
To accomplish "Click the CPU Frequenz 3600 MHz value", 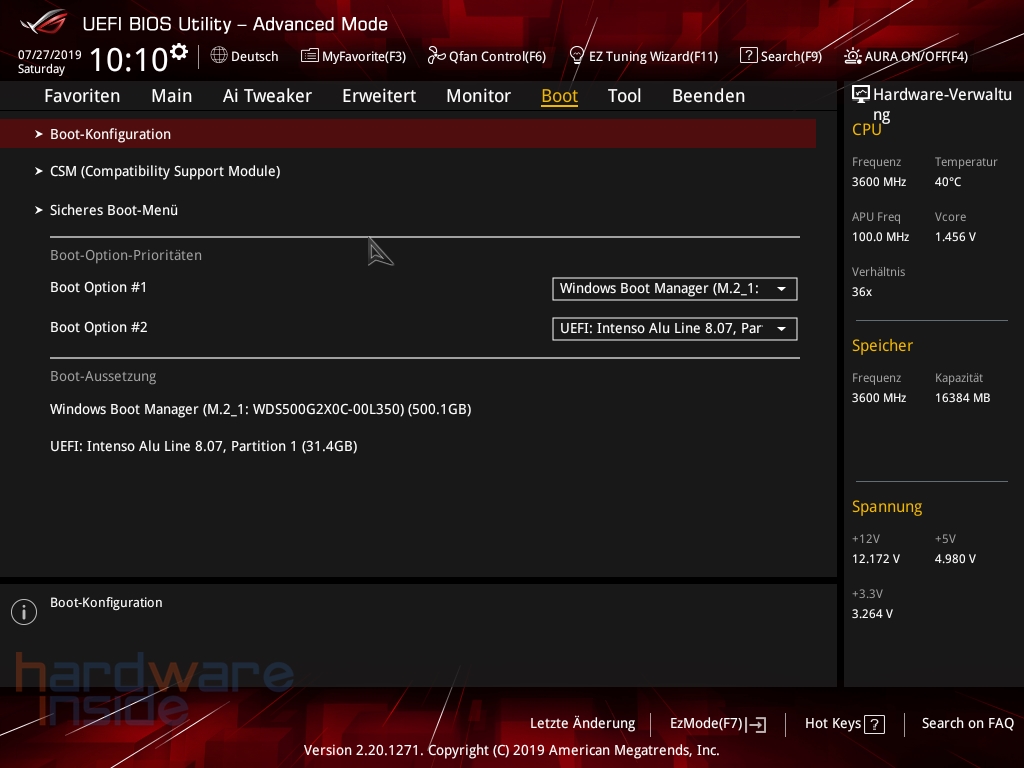I will coord(879,182).
